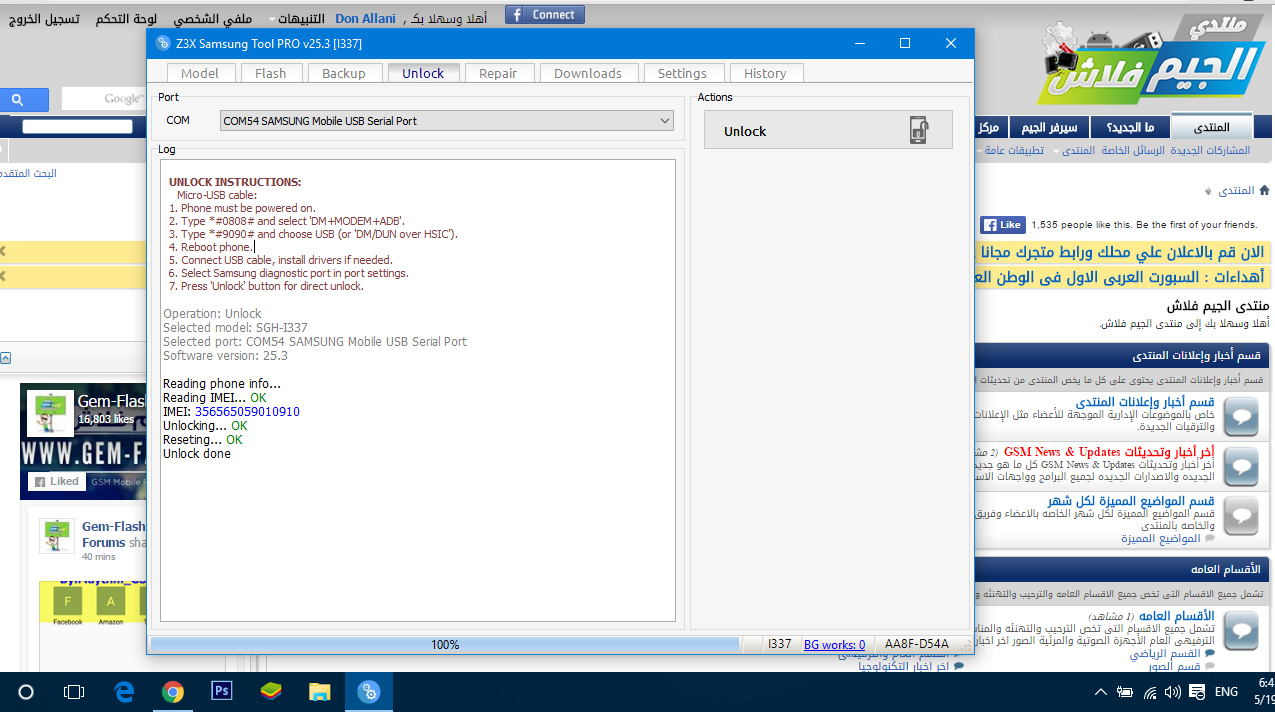Show hidden system tray icons

[1100, 691]
